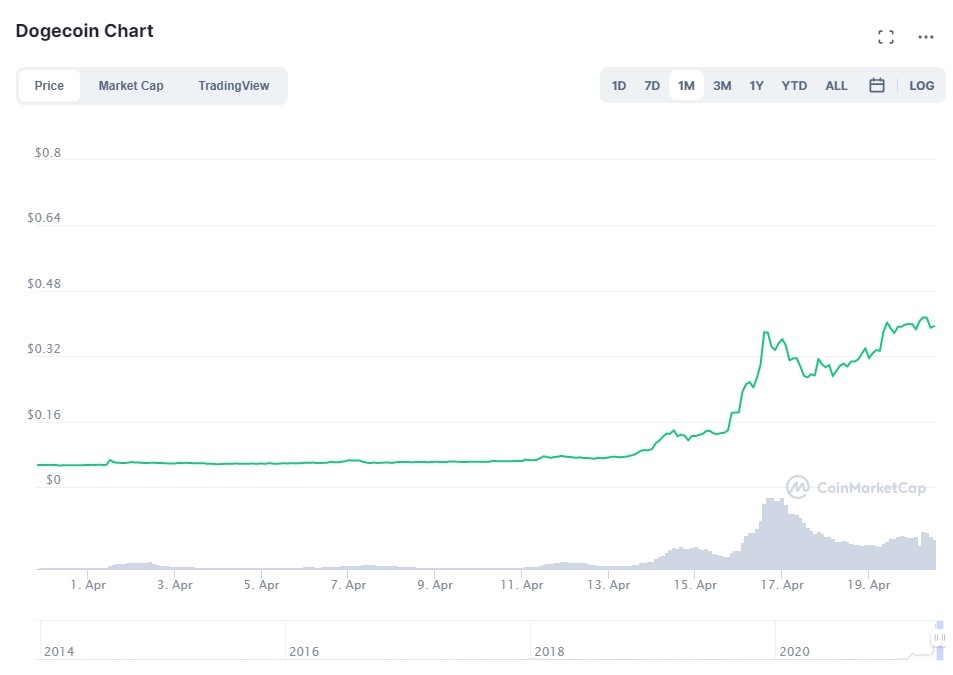Select the 3M time range
This screenshot has width=953, height=675.
pyautogui.click(x=722, y=86)
